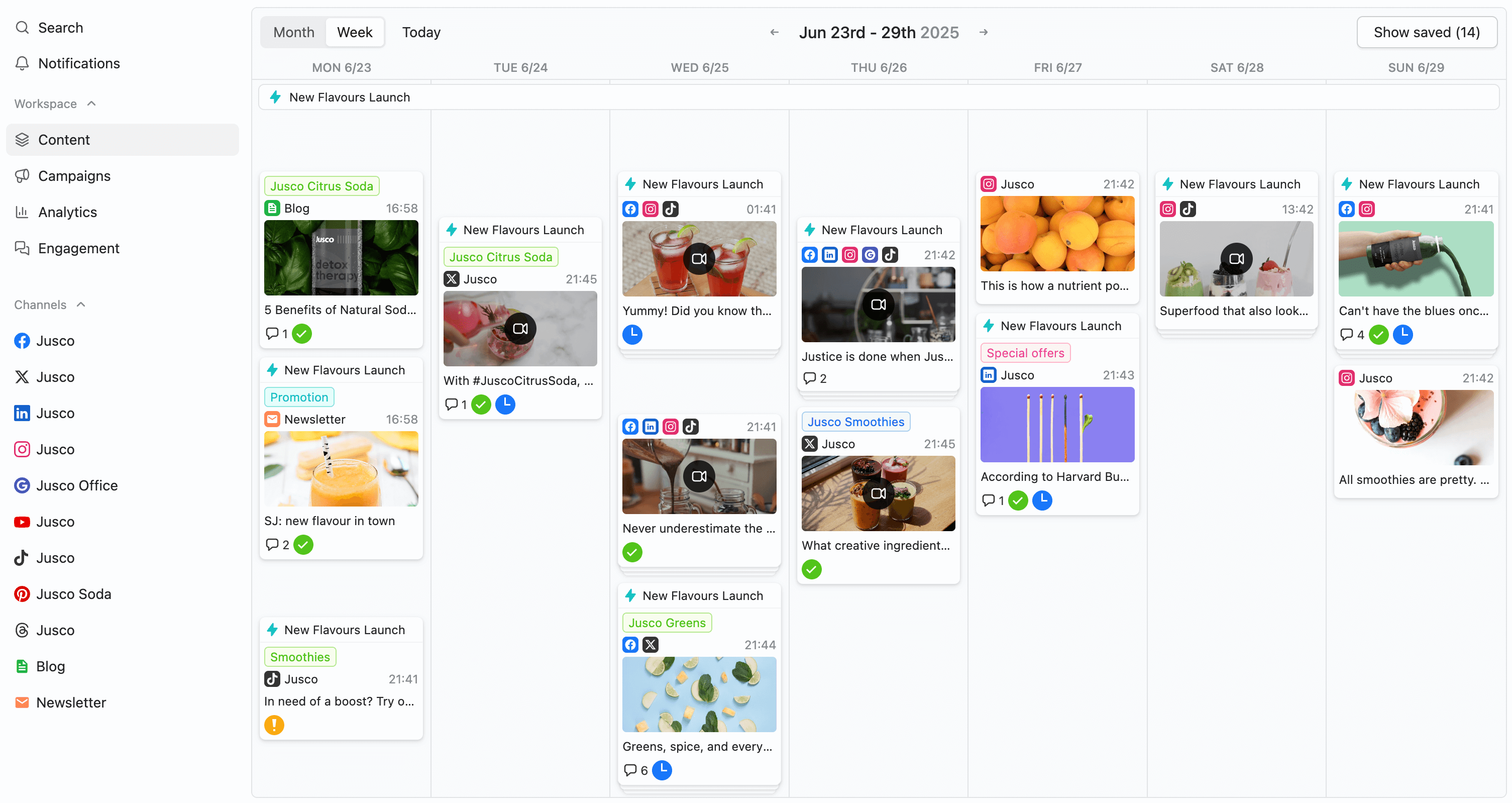
Task: Open Show saved posts list
Action: point(1427,32)
